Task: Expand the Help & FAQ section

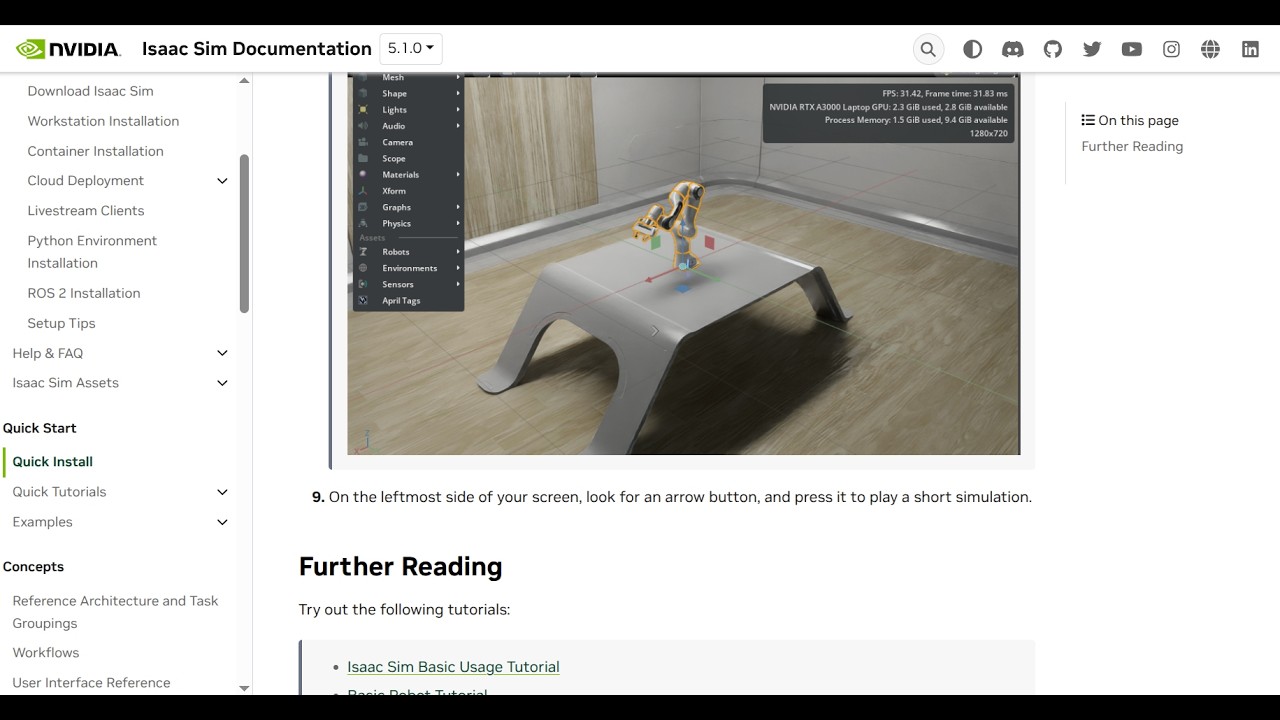Action: [222, 353]
